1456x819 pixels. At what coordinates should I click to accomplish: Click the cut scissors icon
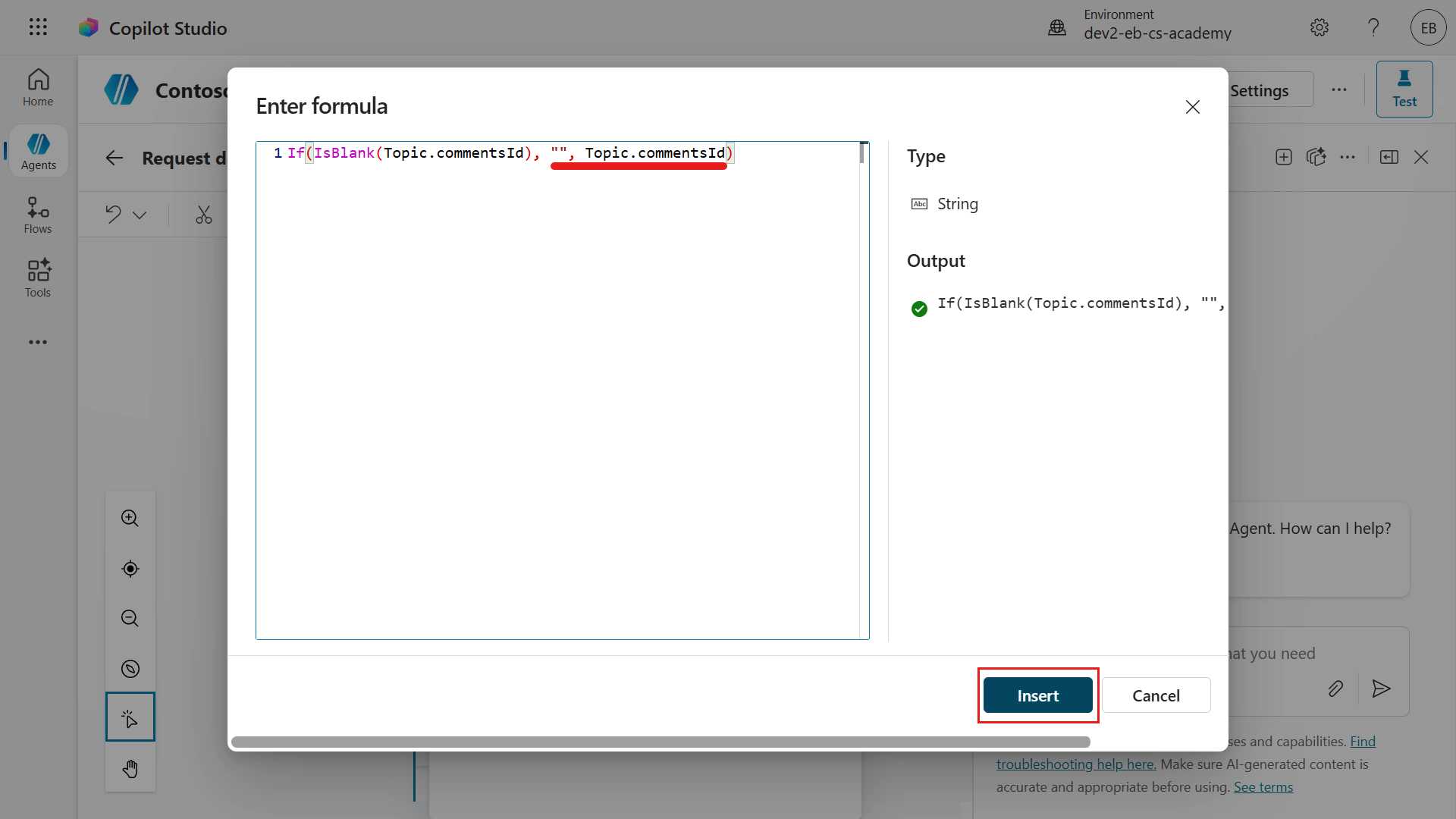tap(203, 215)
